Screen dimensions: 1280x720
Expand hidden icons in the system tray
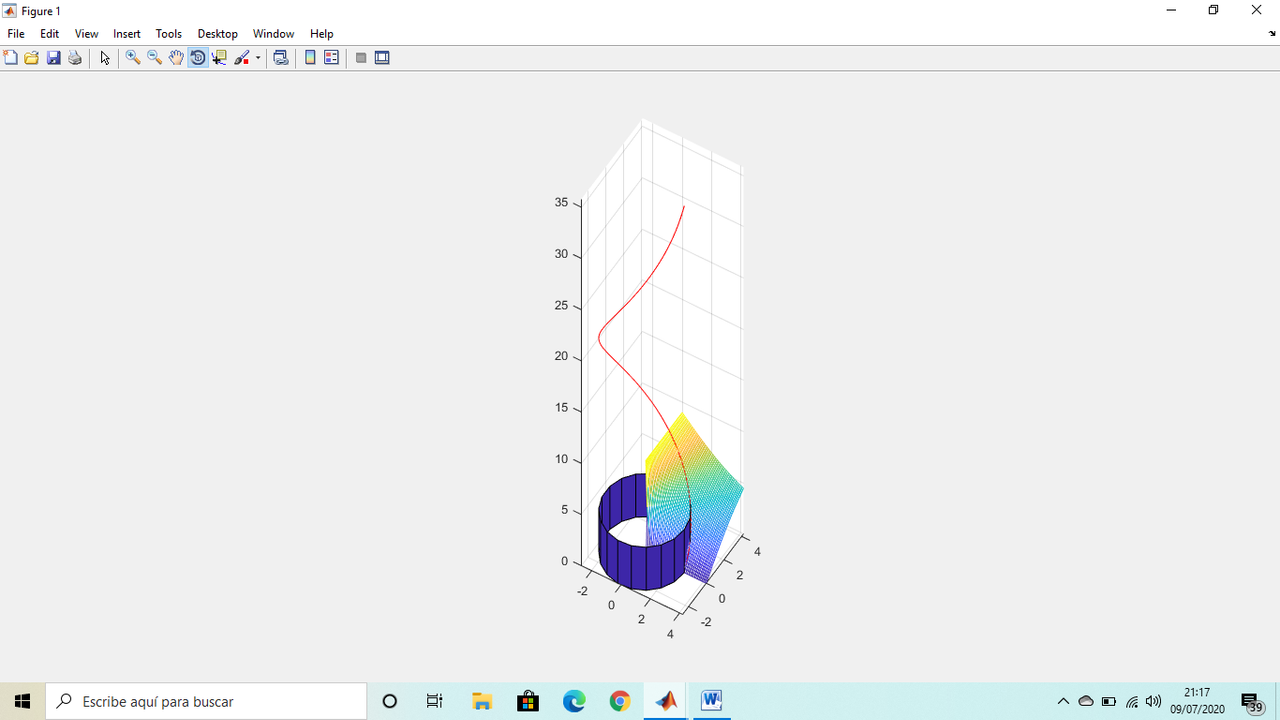(x=1063, y=701)
